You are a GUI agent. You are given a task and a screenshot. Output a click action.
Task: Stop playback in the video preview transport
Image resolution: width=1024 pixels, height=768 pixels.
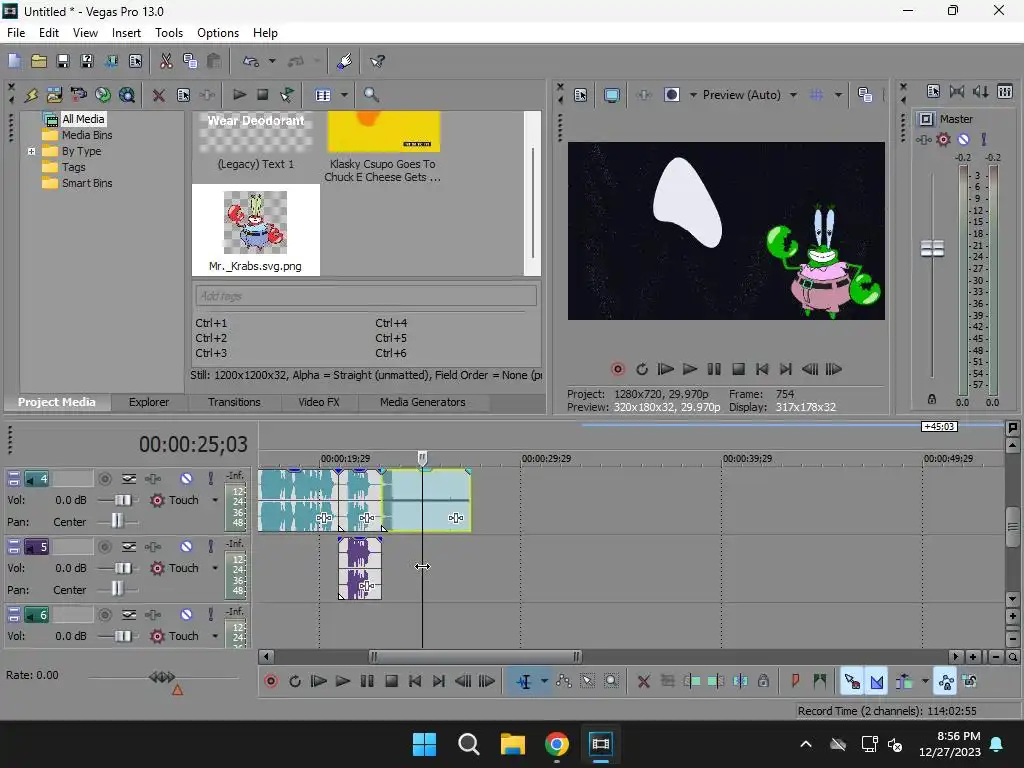(739, 369)
